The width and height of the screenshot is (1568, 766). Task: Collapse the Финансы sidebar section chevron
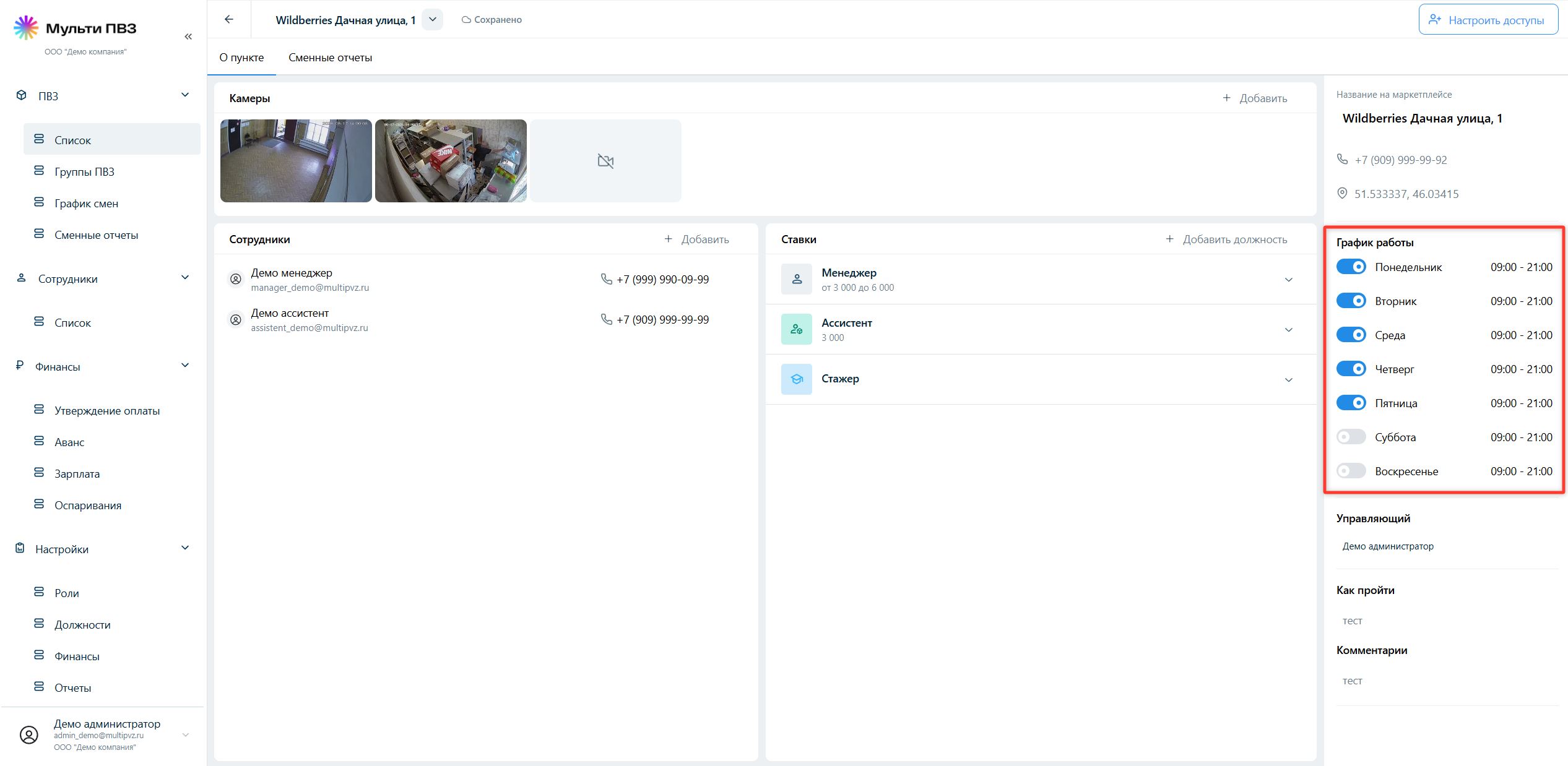(184, 365)
